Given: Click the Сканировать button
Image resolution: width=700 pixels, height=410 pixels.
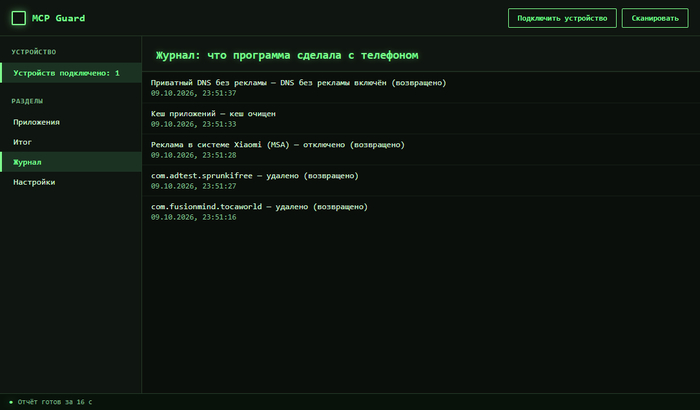Looking at the screenshot, I should [x=655, y=18].
